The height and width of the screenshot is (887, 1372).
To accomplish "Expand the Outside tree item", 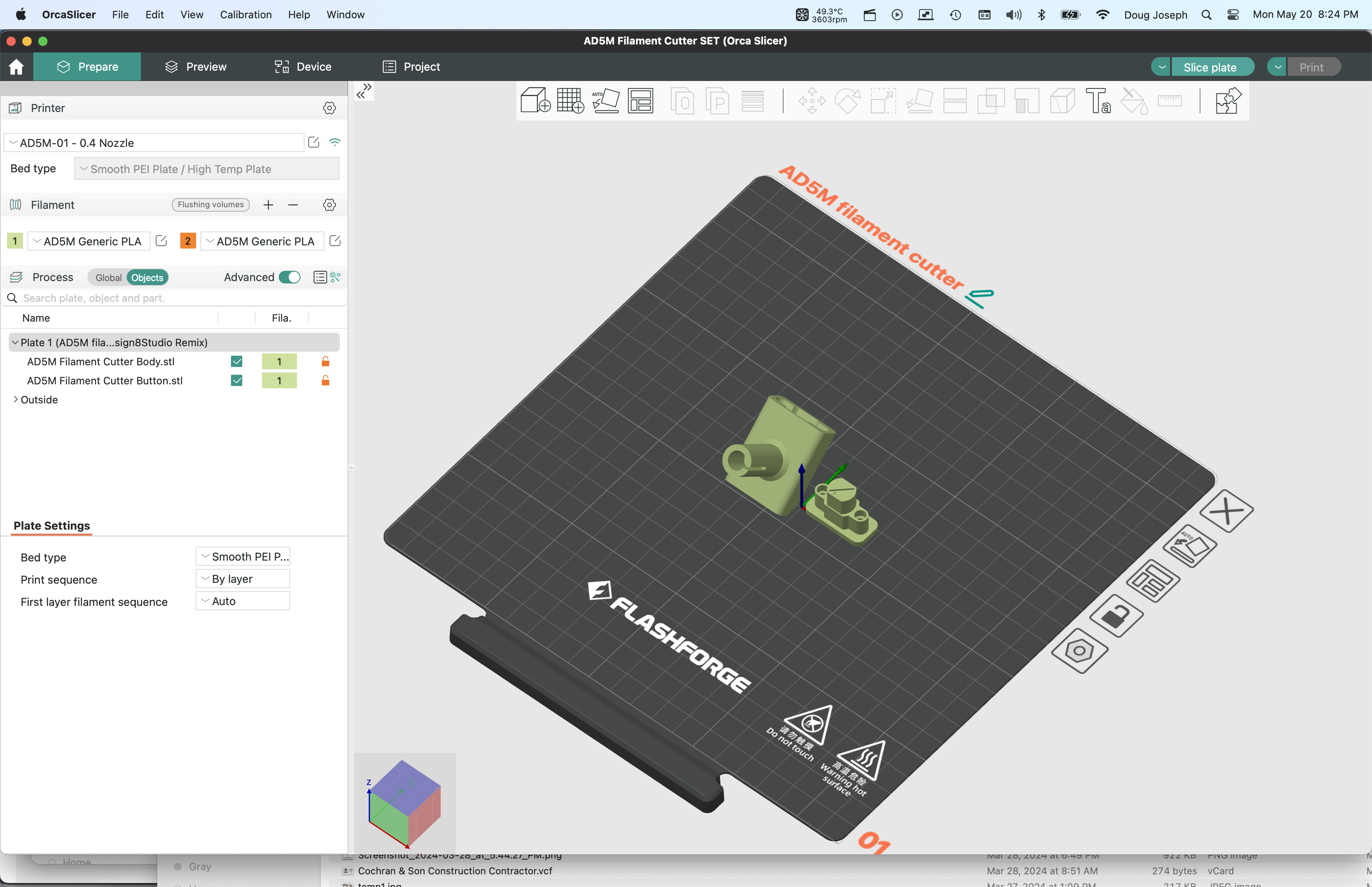I will point(15,400).
